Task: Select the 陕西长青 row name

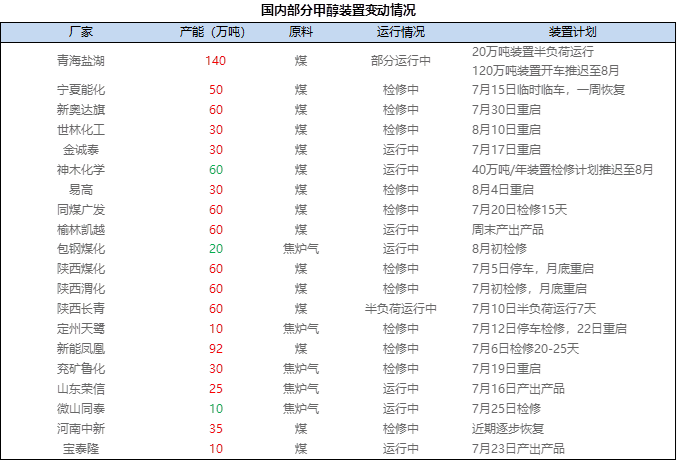Action: point(81,309)
